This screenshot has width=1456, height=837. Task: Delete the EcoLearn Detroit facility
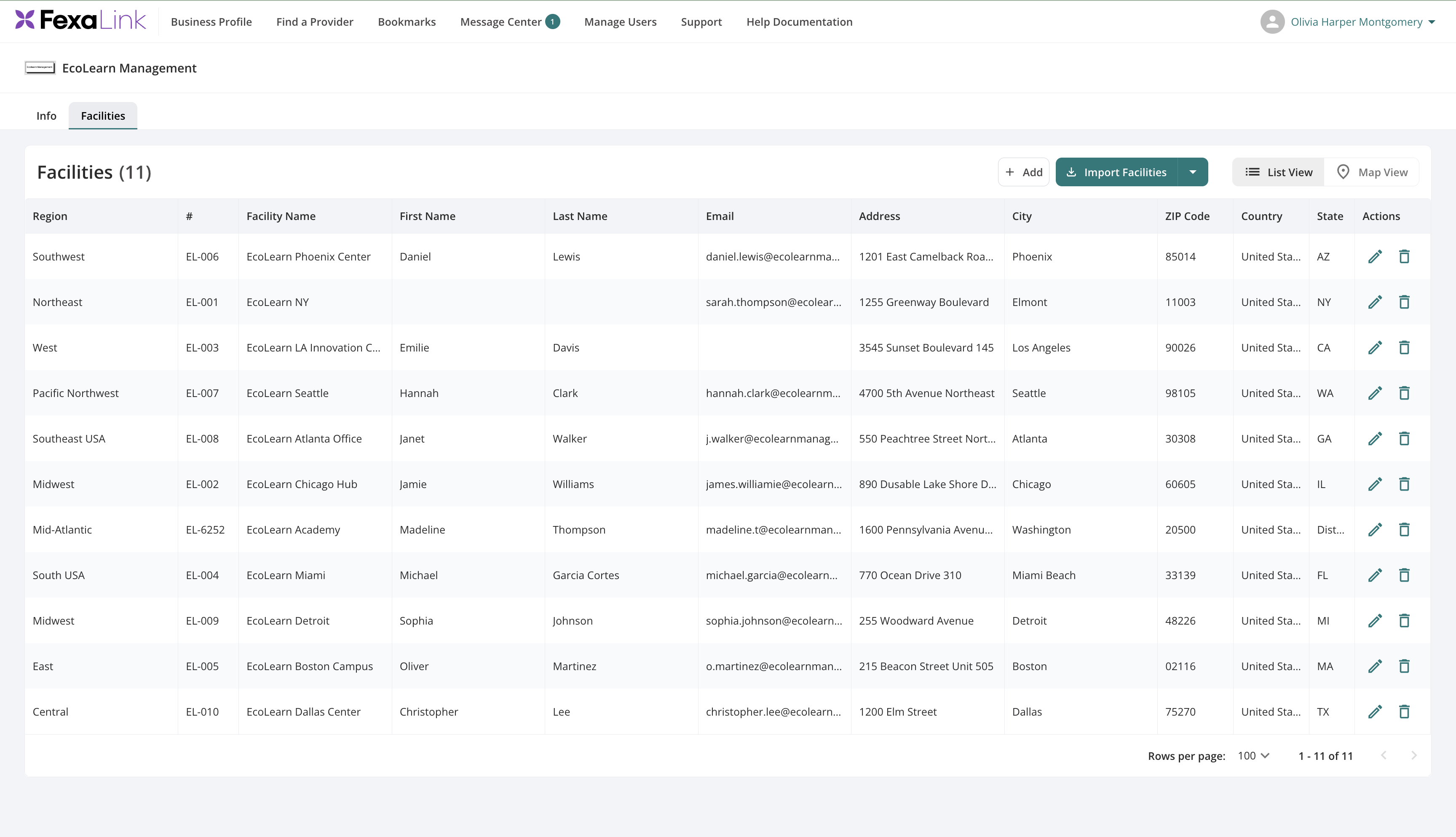point(1404,620)
